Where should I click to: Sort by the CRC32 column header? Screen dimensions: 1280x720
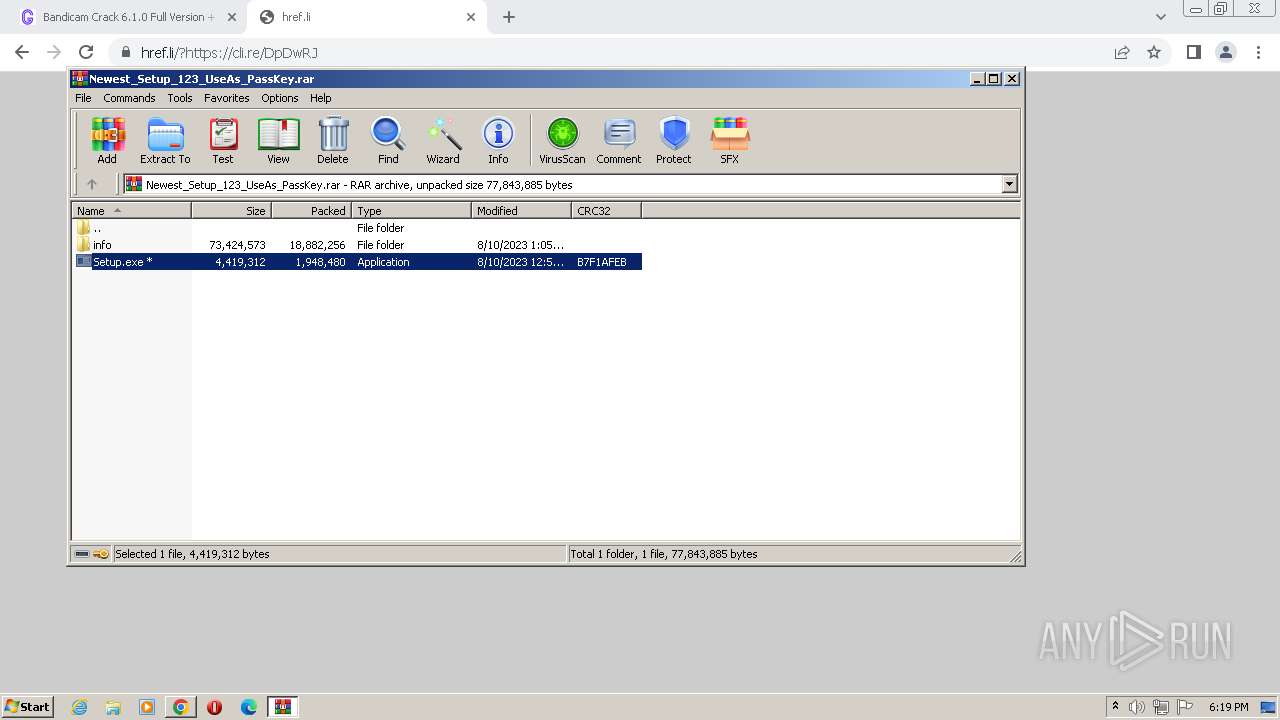tap(606, 211)
